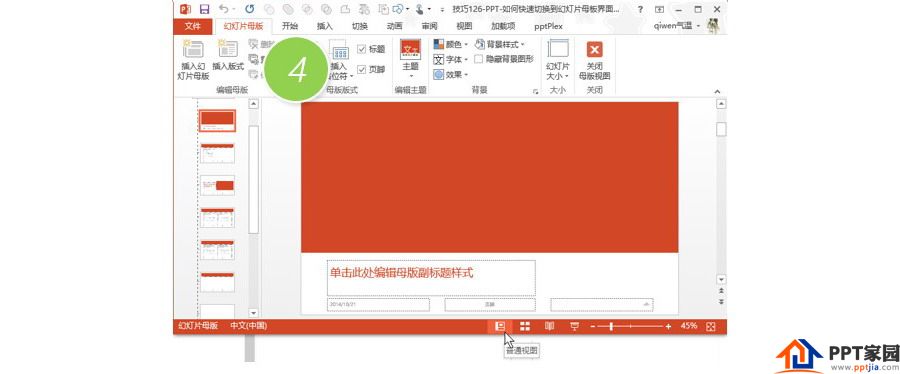Toggle the 标题 (Title) checkbox
Screen dimensions: 900x374
tap(362, 49)
